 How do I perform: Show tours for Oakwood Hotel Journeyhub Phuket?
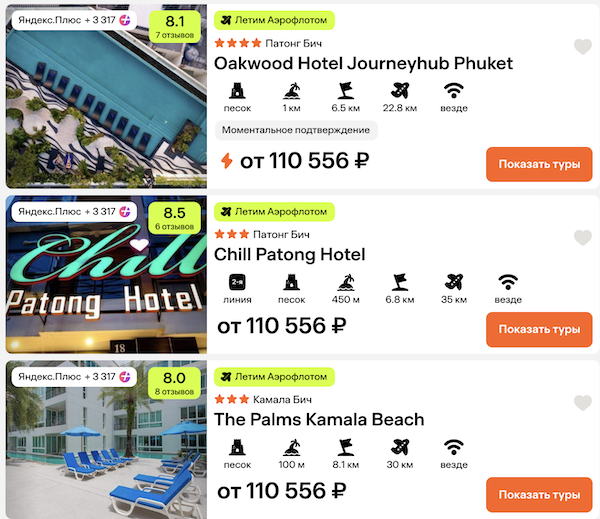(x=539, y=164)
